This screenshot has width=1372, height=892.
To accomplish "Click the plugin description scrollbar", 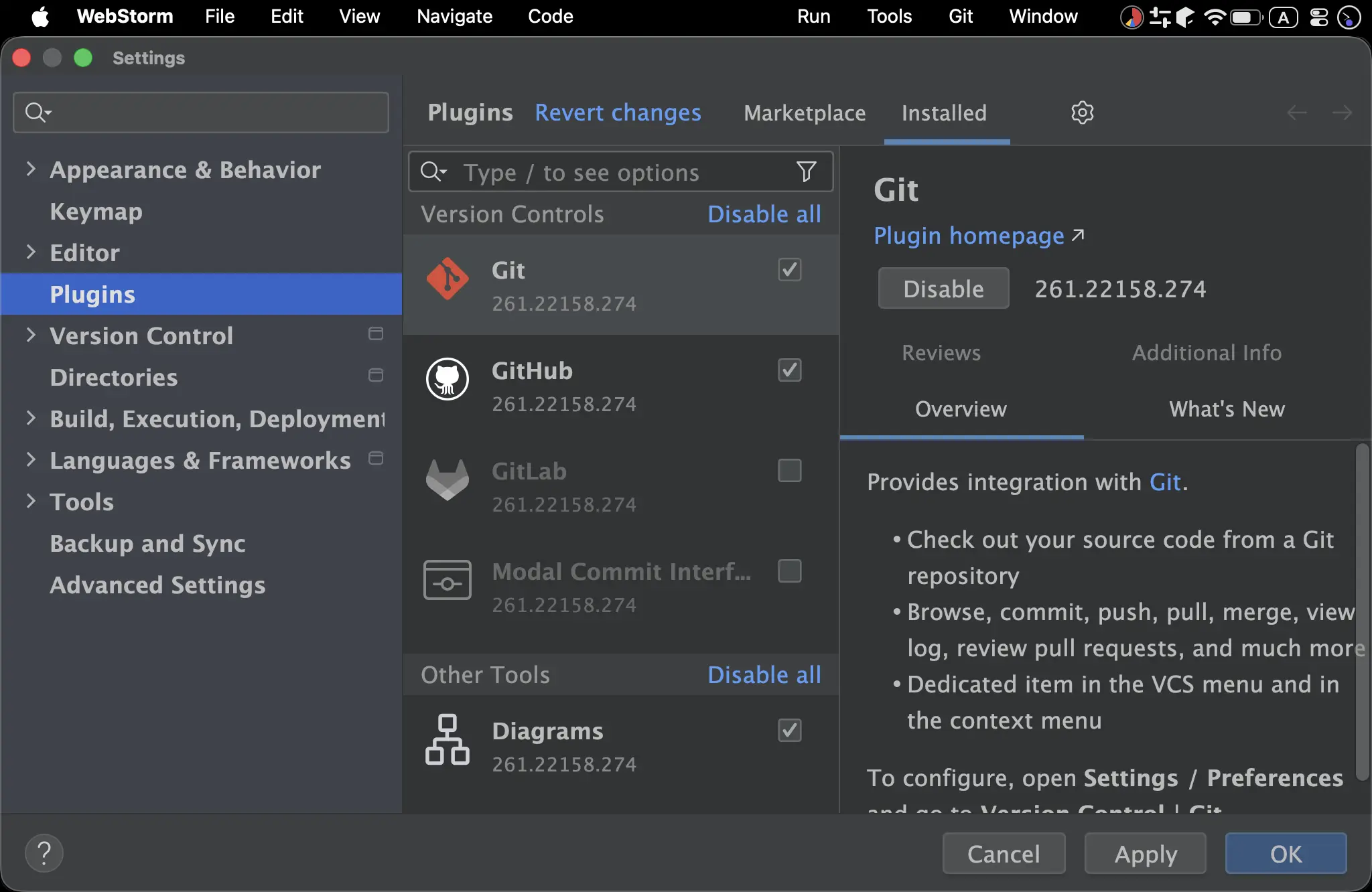I will 1362,612.
